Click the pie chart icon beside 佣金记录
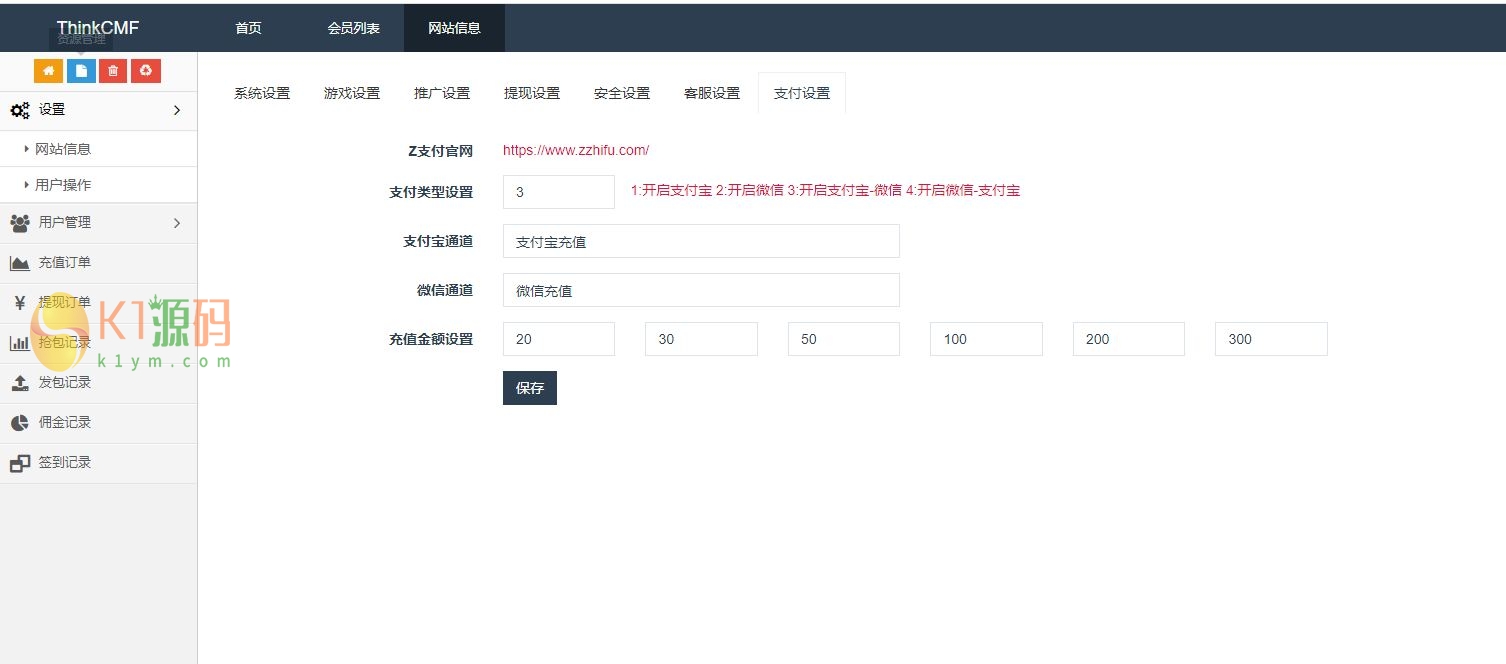This screenshot has width=1506, height=664. (20, 423)
